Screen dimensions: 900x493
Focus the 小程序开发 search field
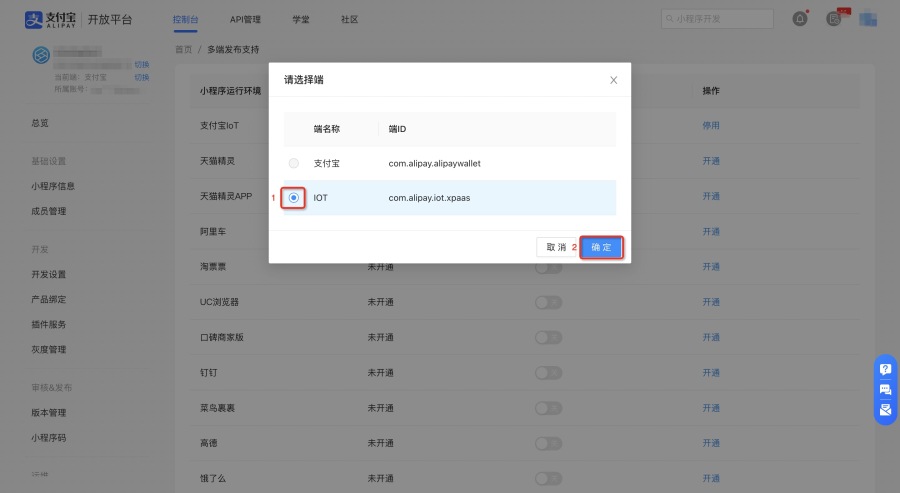(x=717, y=19)
